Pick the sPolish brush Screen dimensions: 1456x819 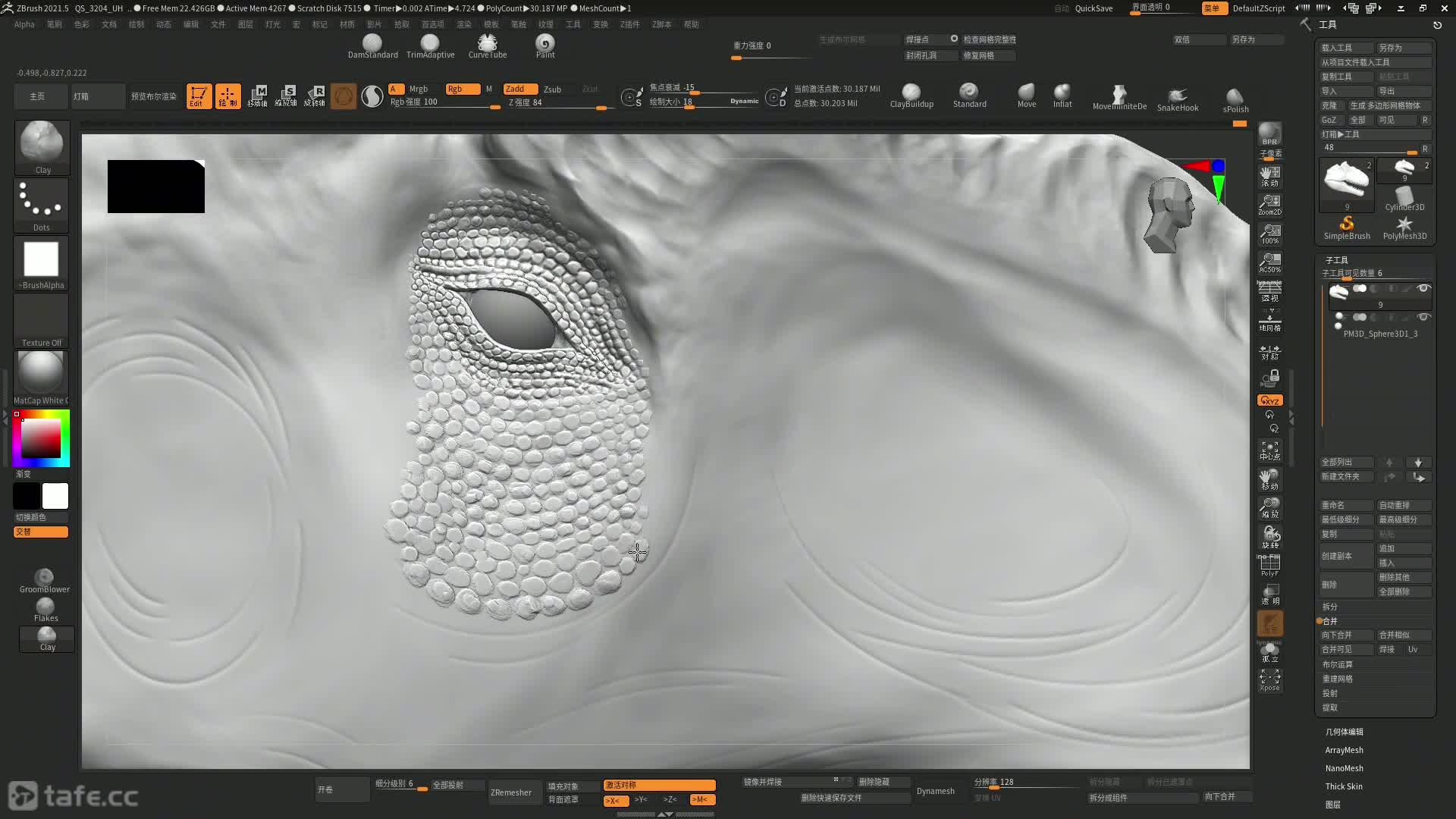(1235, 100)
